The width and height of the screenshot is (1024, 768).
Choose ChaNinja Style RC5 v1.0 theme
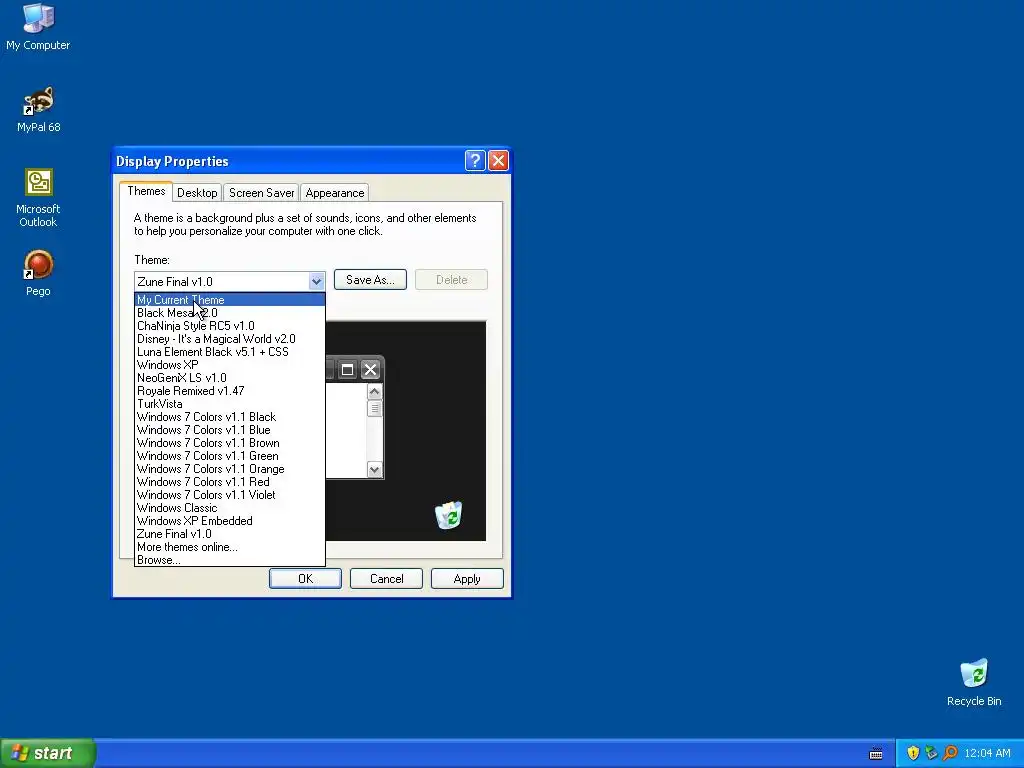point(230,326)
